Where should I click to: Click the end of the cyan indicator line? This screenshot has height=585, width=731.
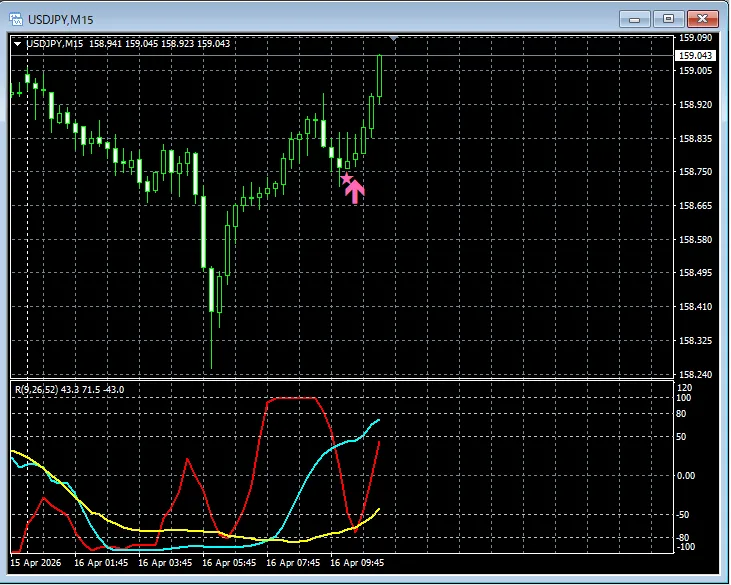[x=379, y=420]
